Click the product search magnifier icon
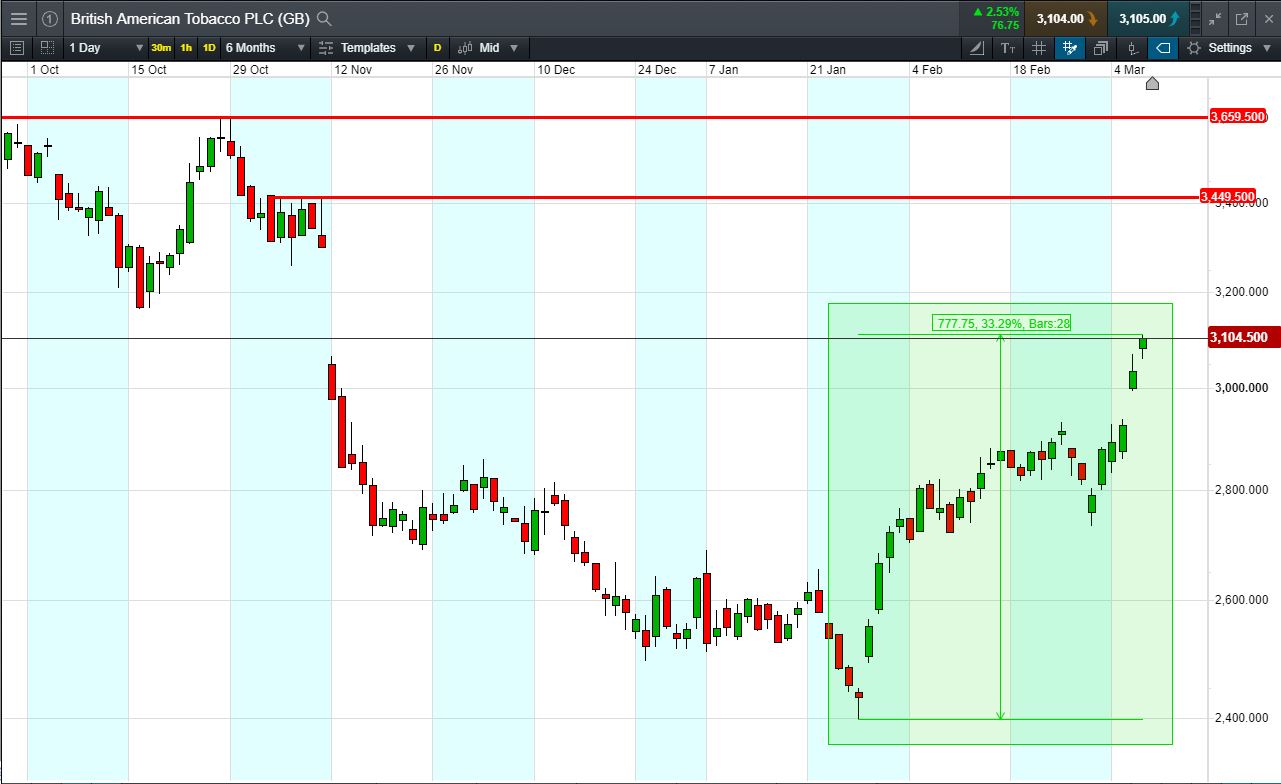The image size is (1281, 784). pyautogui.click(x=323, y=18)
